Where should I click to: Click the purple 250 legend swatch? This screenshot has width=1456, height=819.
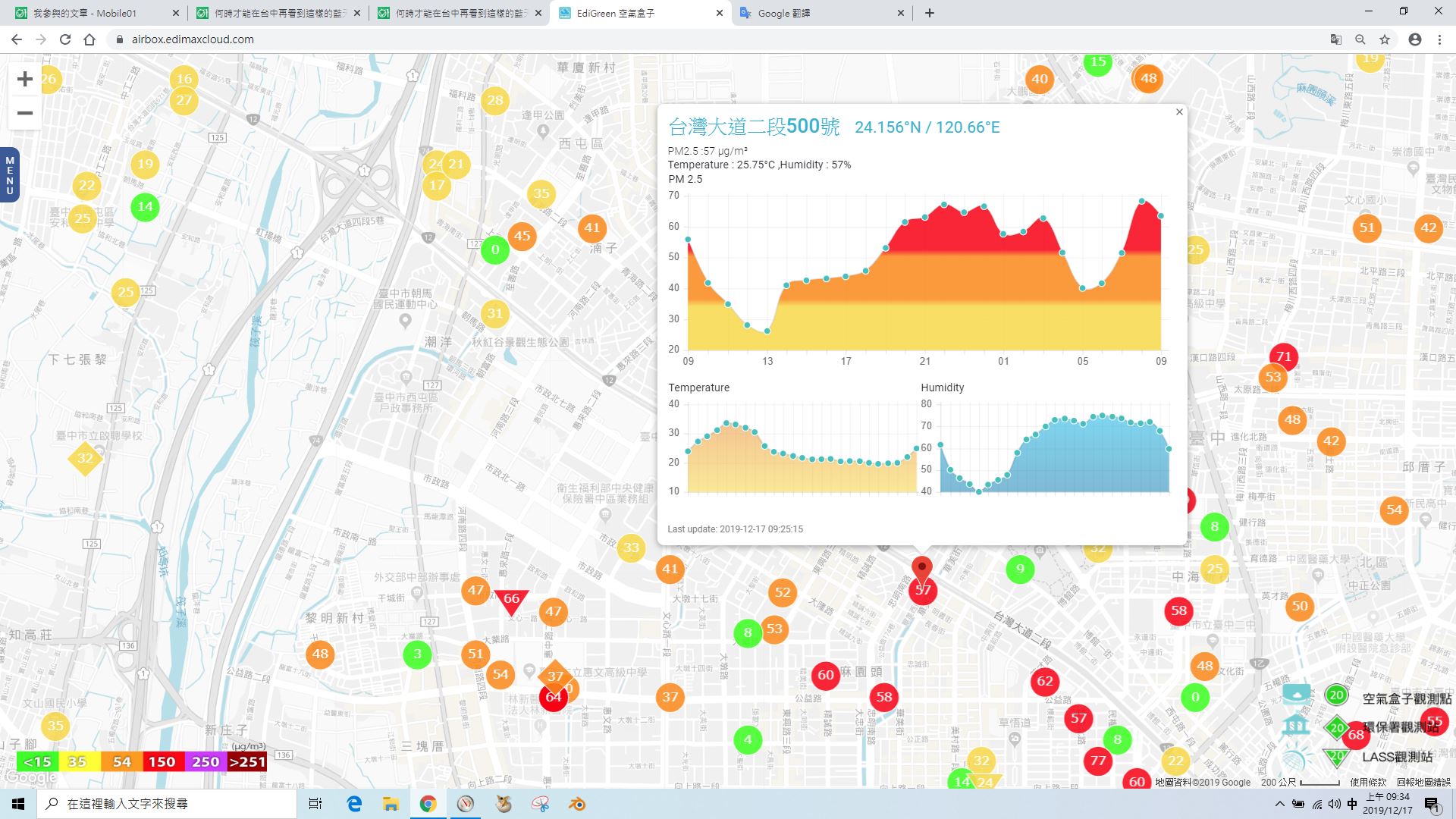205,761
